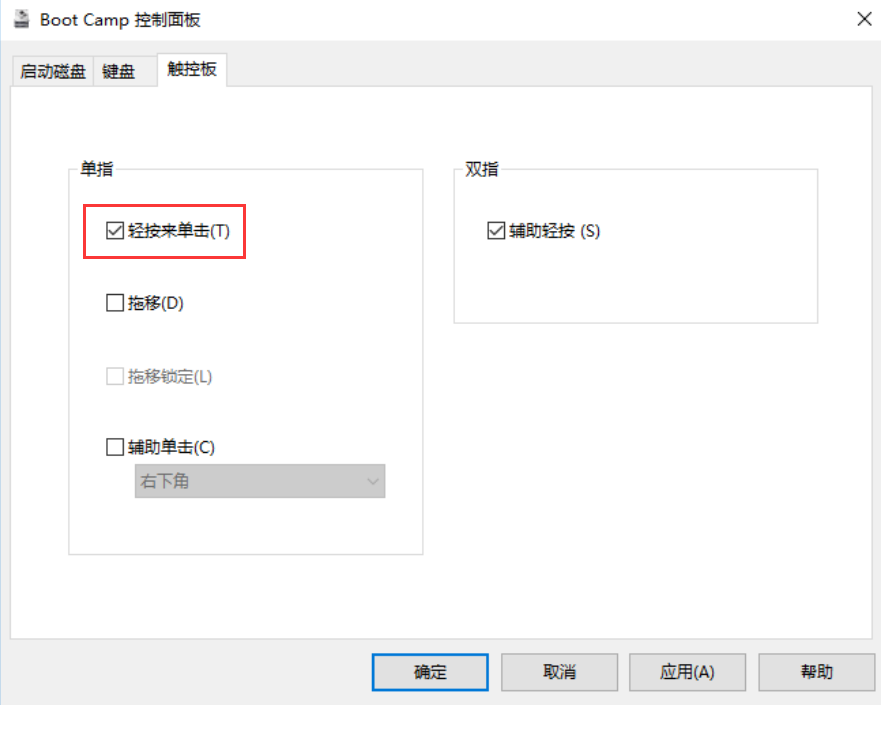Apply changes with the 应用(A) button
The image size is (884, 733).
[x=687, y=672]
